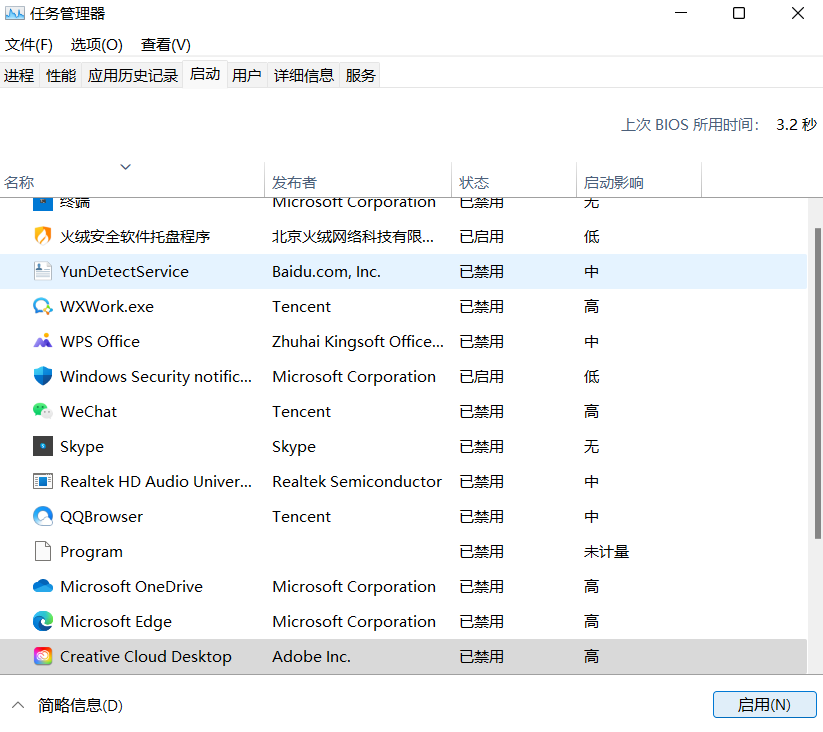Screen dimensions: 823x732
Task: Click the Windows Security shield icon
Action: (x=43, y=376)
